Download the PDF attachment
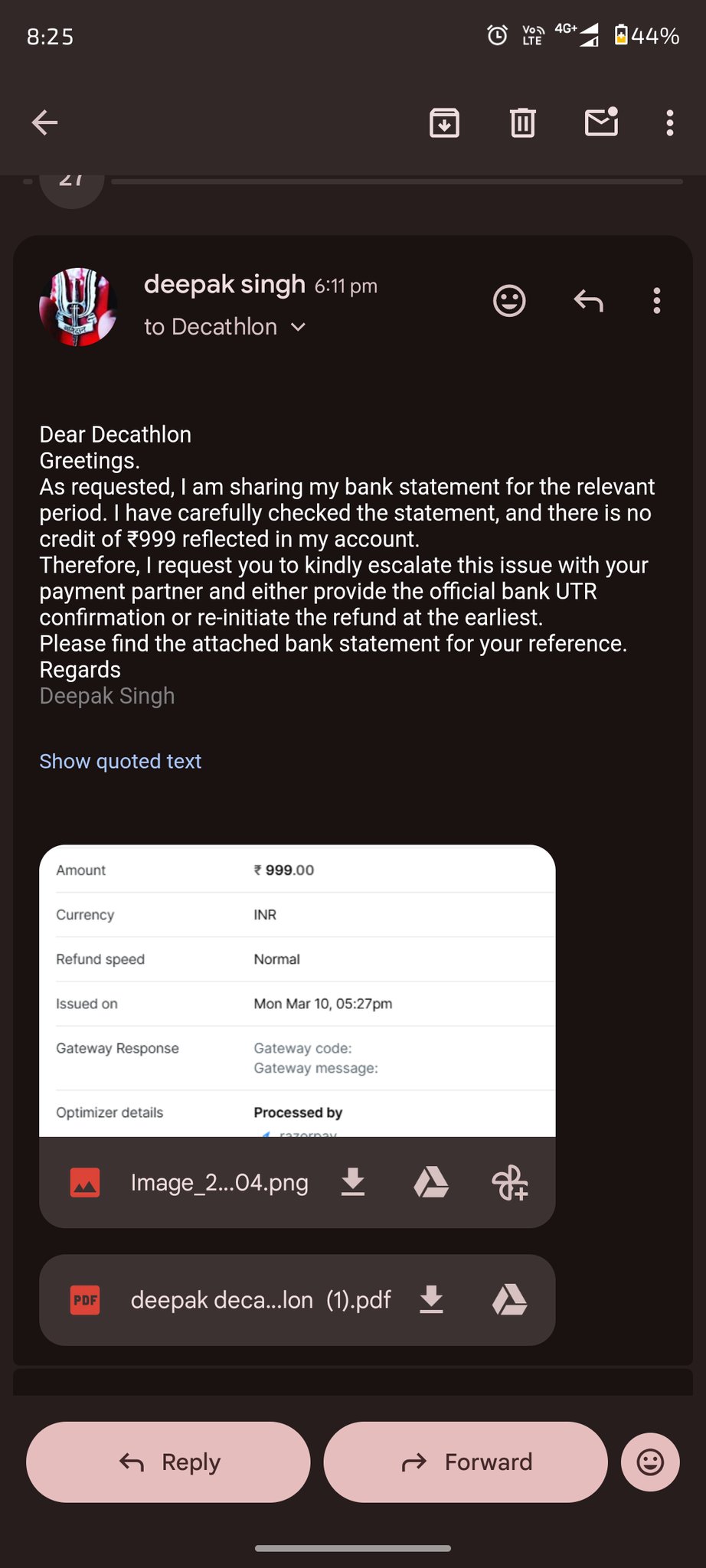This screenshot has height=1568, width=706. pyautogui.click(x=432, y=1300)
